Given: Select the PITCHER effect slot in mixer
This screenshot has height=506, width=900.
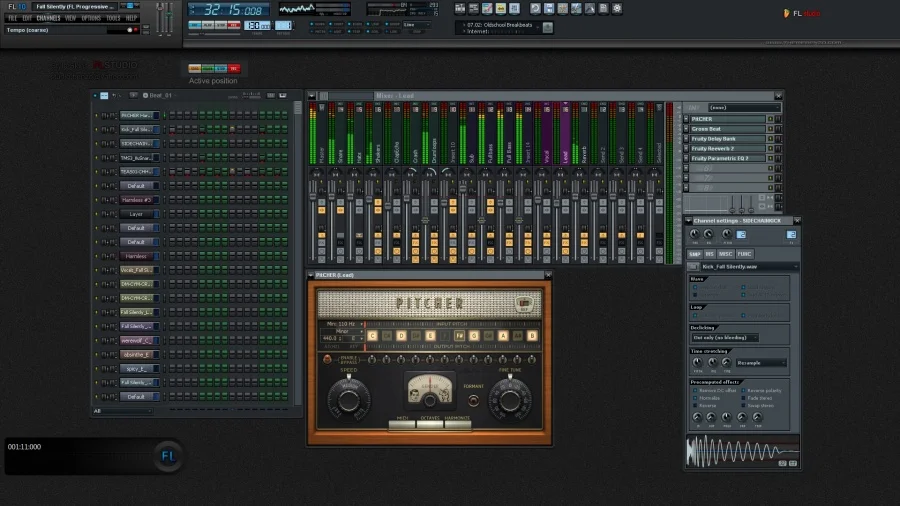Looking at the screenshot, I should [727, 119].
